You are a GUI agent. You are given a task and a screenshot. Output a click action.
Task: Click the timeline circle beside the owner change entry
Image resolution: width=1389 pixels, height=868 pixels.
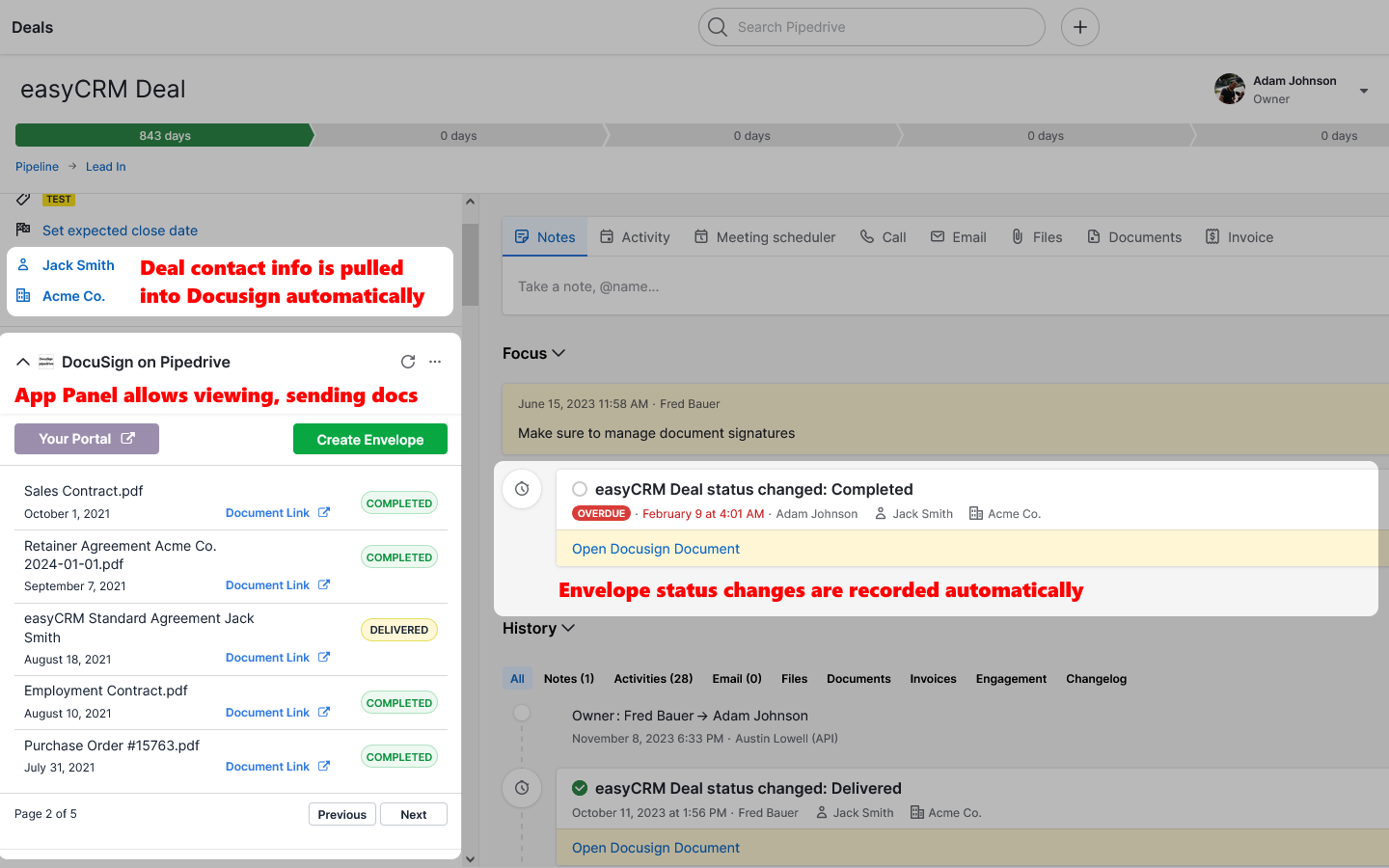522,713
